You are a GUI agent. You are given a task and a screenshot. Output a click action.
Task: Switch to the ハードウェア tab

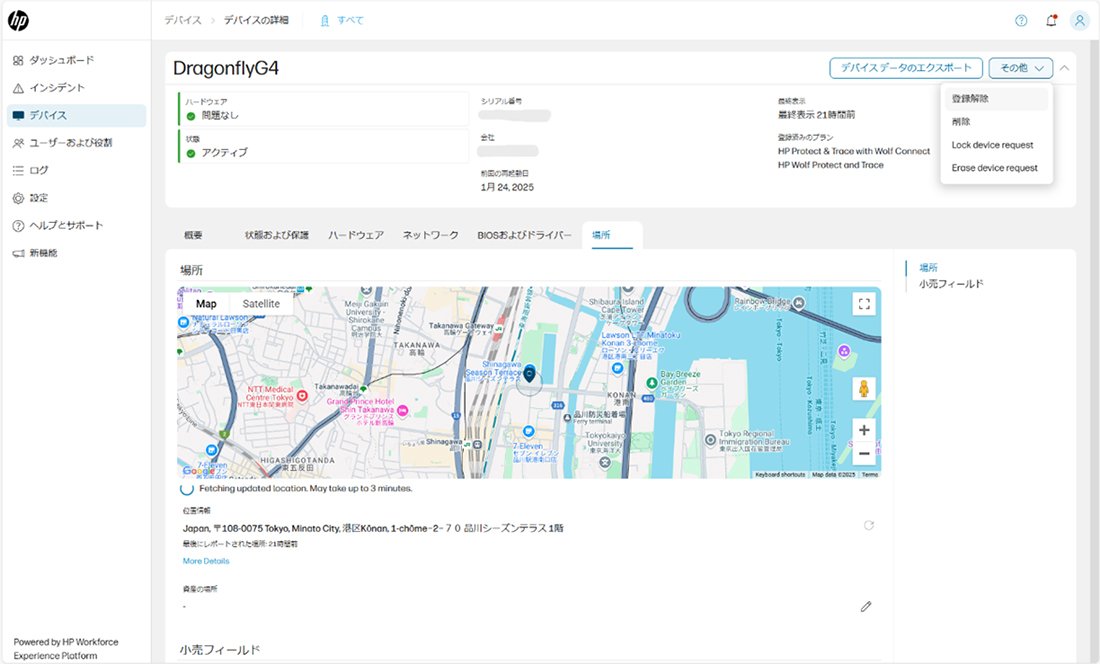click(356, 235)
